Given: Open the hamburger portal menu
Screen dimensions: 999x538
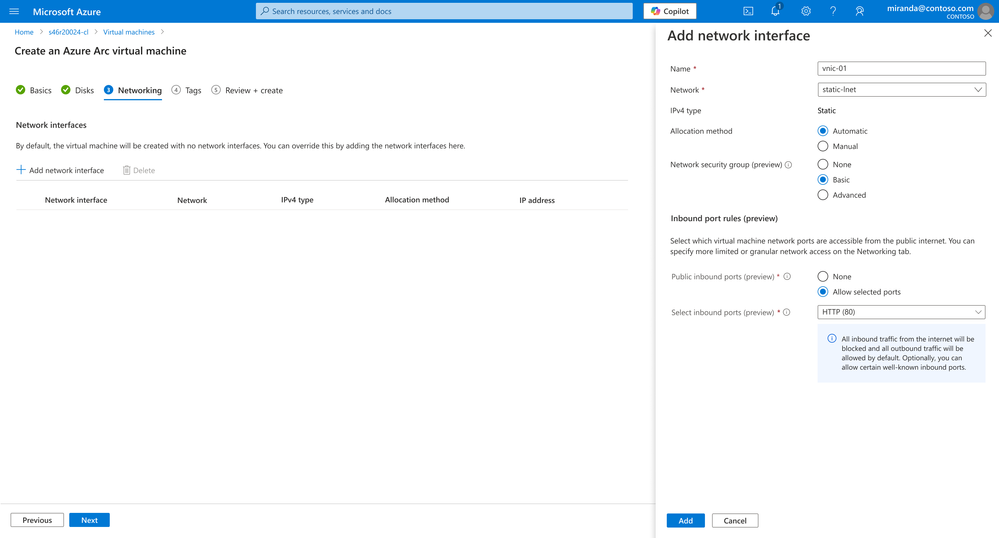Looking at the screenshot, I should [14, 11].
